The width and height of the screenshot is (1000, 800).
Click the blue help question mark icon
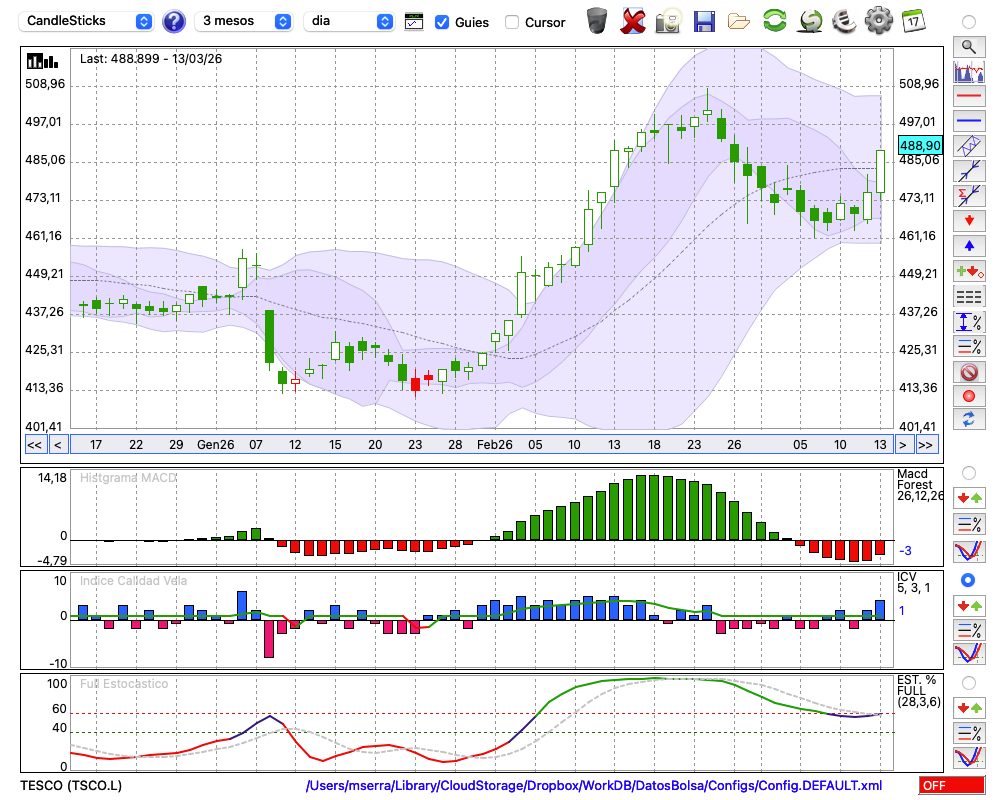[173, 21]
